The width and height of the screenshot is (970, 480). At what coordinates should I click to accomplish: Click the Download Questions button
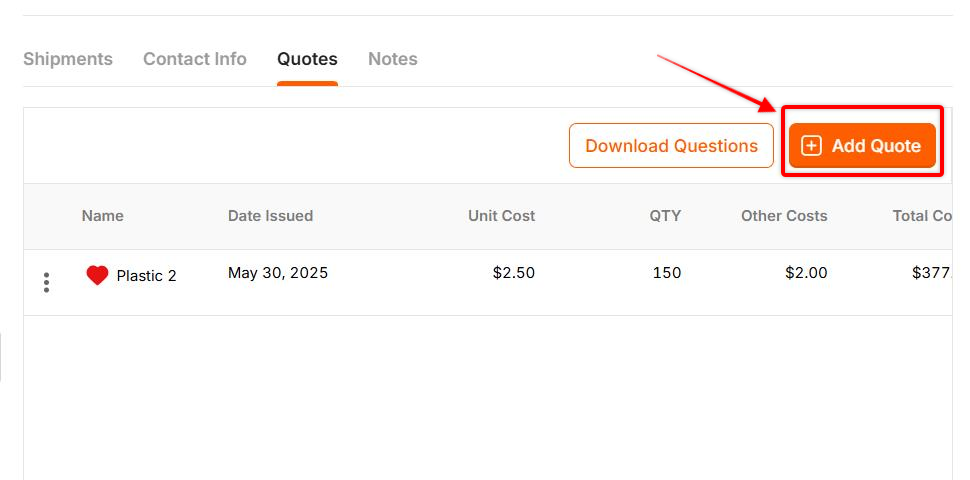tap(671, 146)
